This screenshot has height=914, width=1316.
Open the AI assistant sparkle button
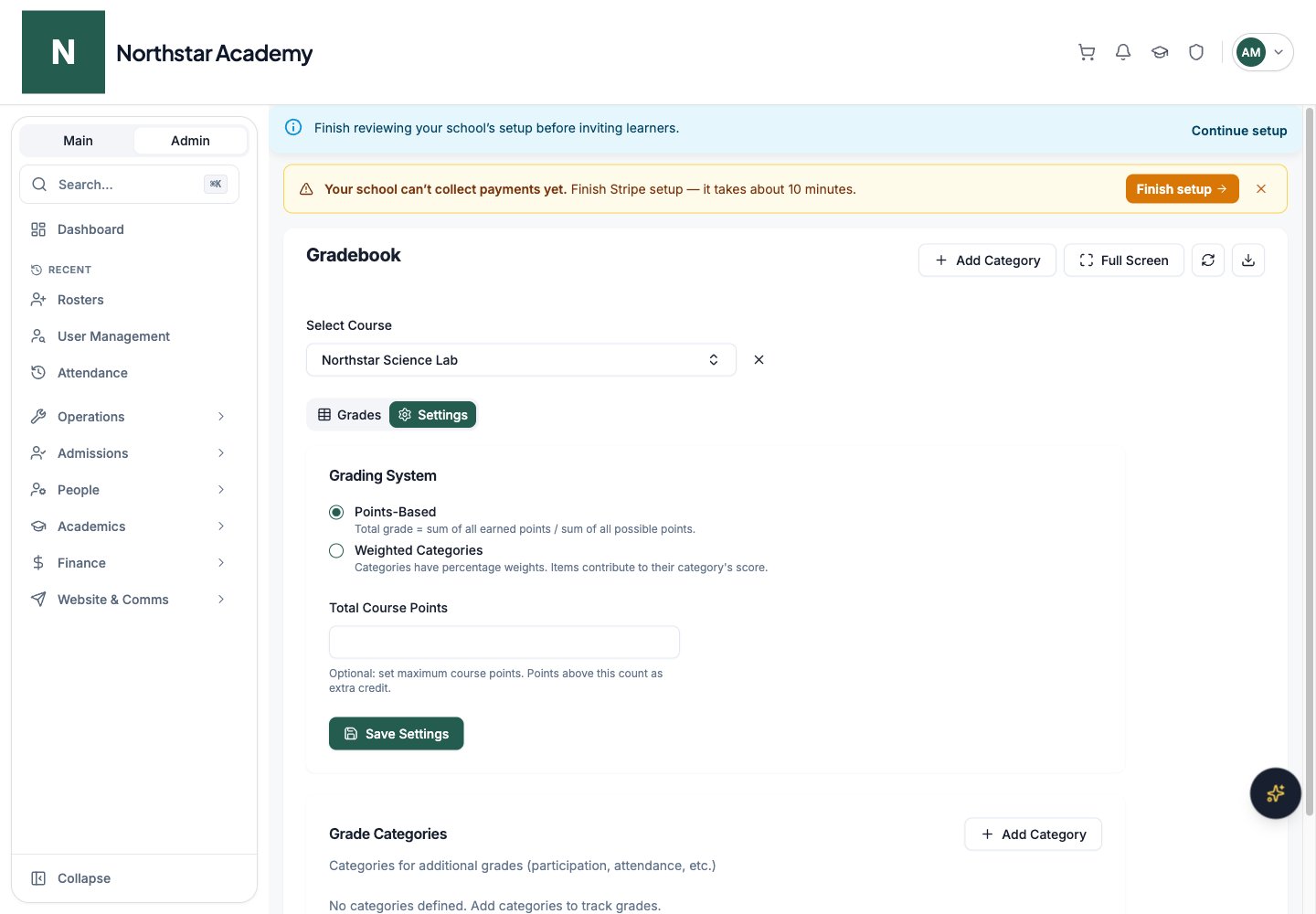click(x=1276, y=793)
